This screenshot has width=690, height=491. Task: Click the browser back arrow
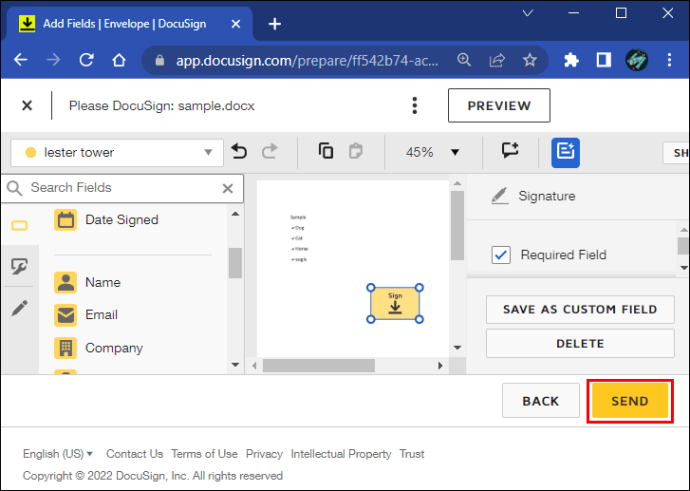click(21, 59)
